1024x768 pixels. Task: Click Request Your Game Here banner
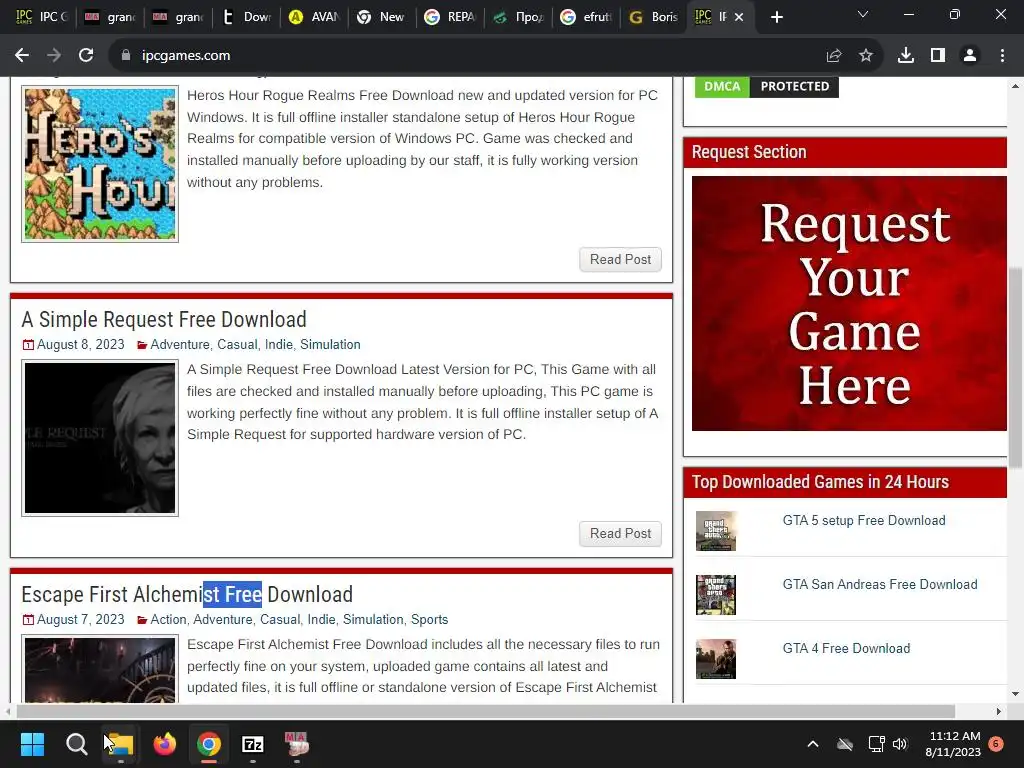(x=849, y=304)
